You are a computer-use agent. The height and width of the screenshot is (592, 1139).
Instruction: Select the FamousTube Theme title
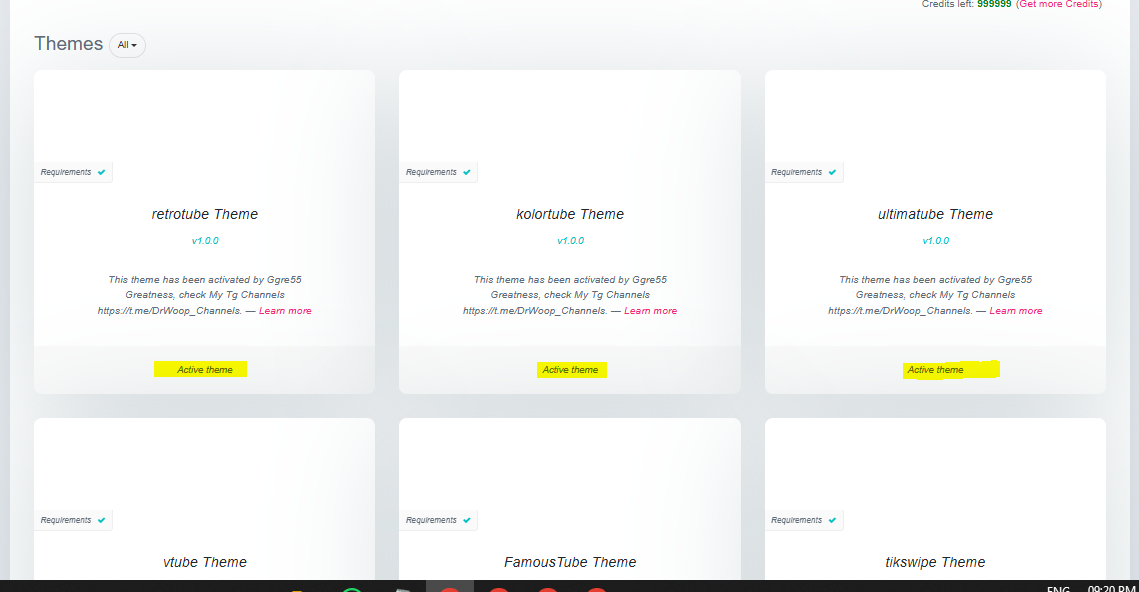point(570,562)
